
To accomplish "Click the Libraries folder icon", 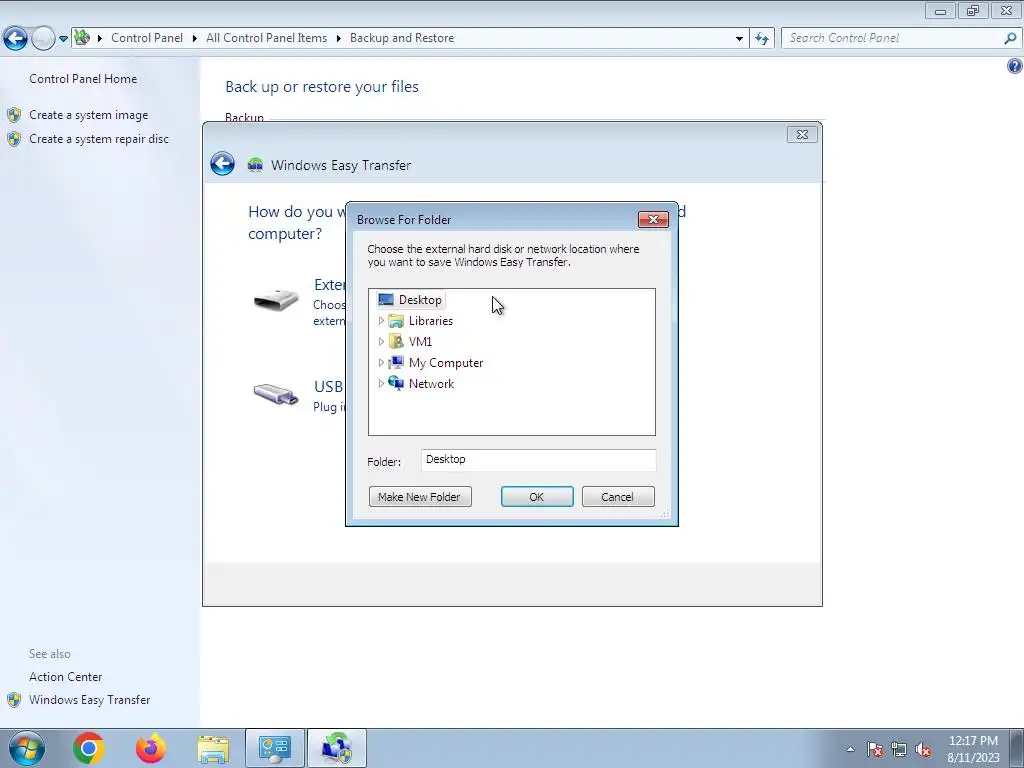I will click(396, 321).
